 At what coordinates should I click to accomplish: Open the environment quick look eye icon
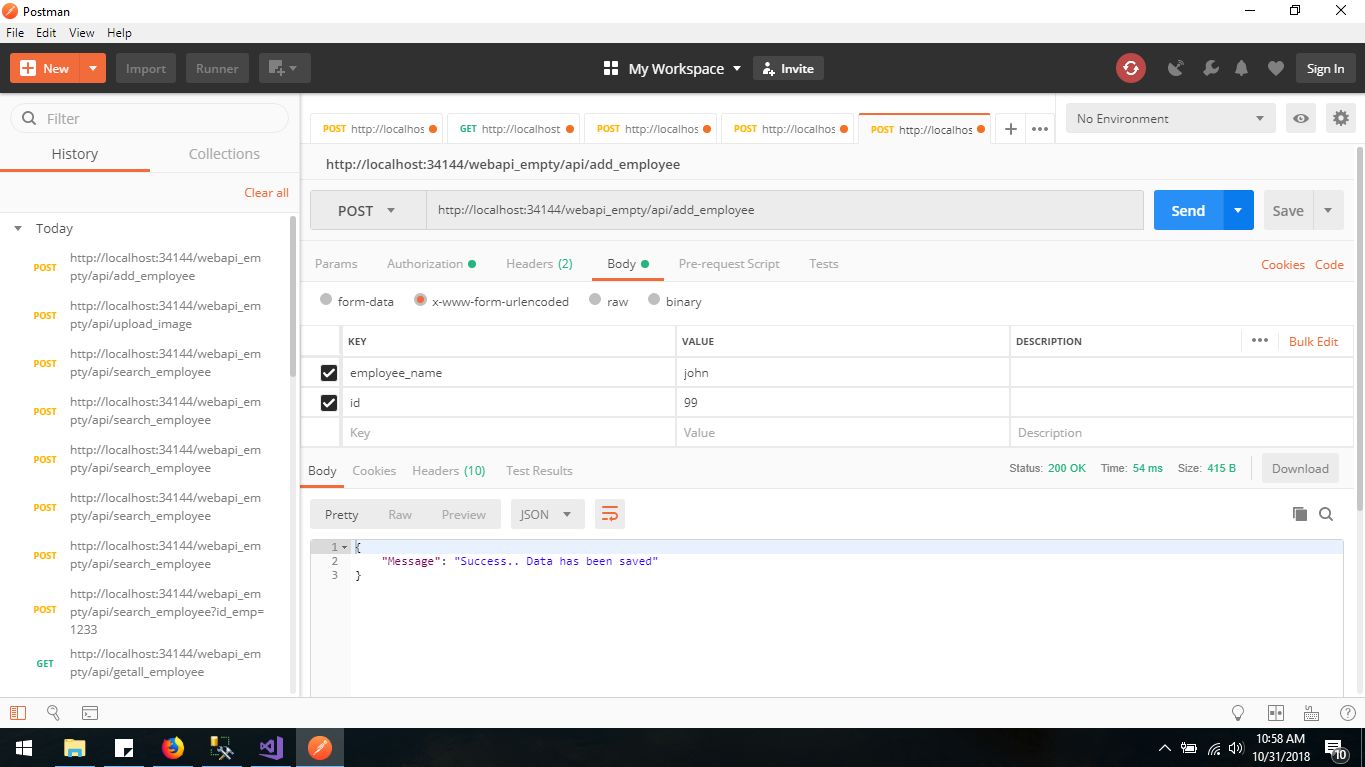[1300, 118]
